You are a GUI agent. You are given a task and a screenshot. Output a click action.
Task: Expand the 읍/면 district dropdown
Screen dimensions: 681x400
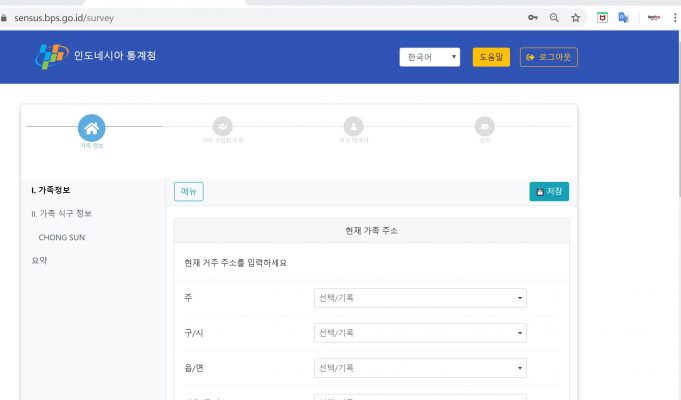click(x=420, y=368)
